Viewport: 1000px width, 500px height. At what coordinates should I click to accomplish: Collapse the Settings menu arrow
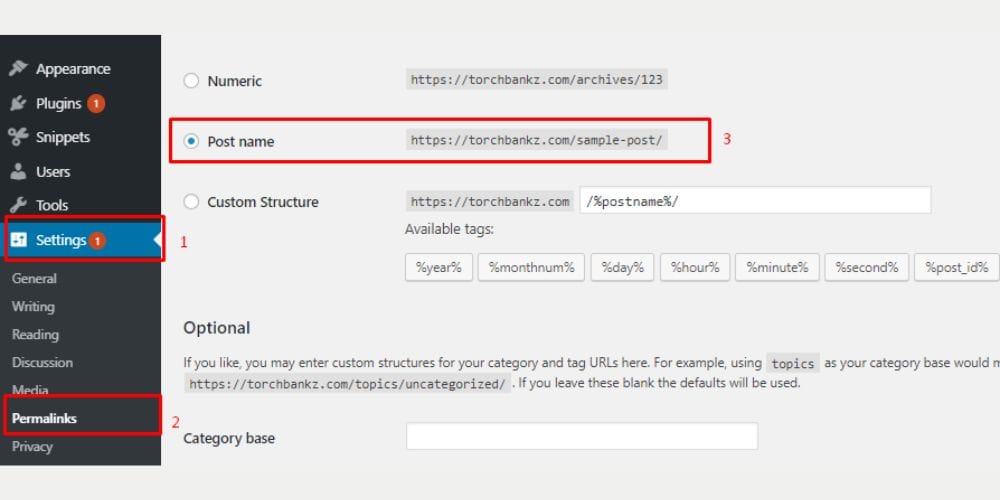click(x=156, y=240)
